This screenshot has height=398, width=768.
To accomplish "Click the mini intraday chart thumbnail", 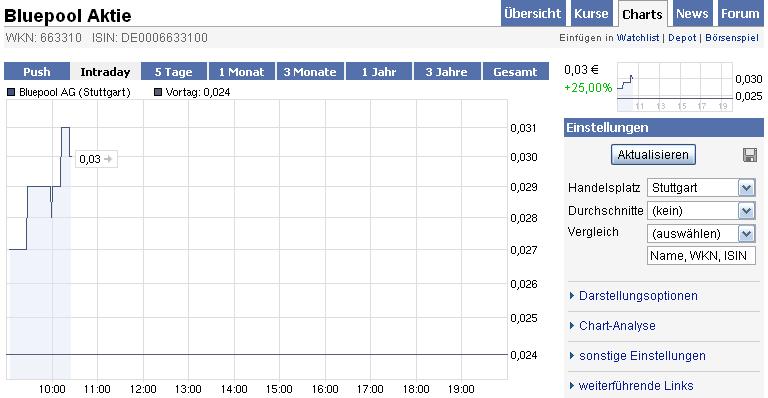I will click(x=675, y=87).
